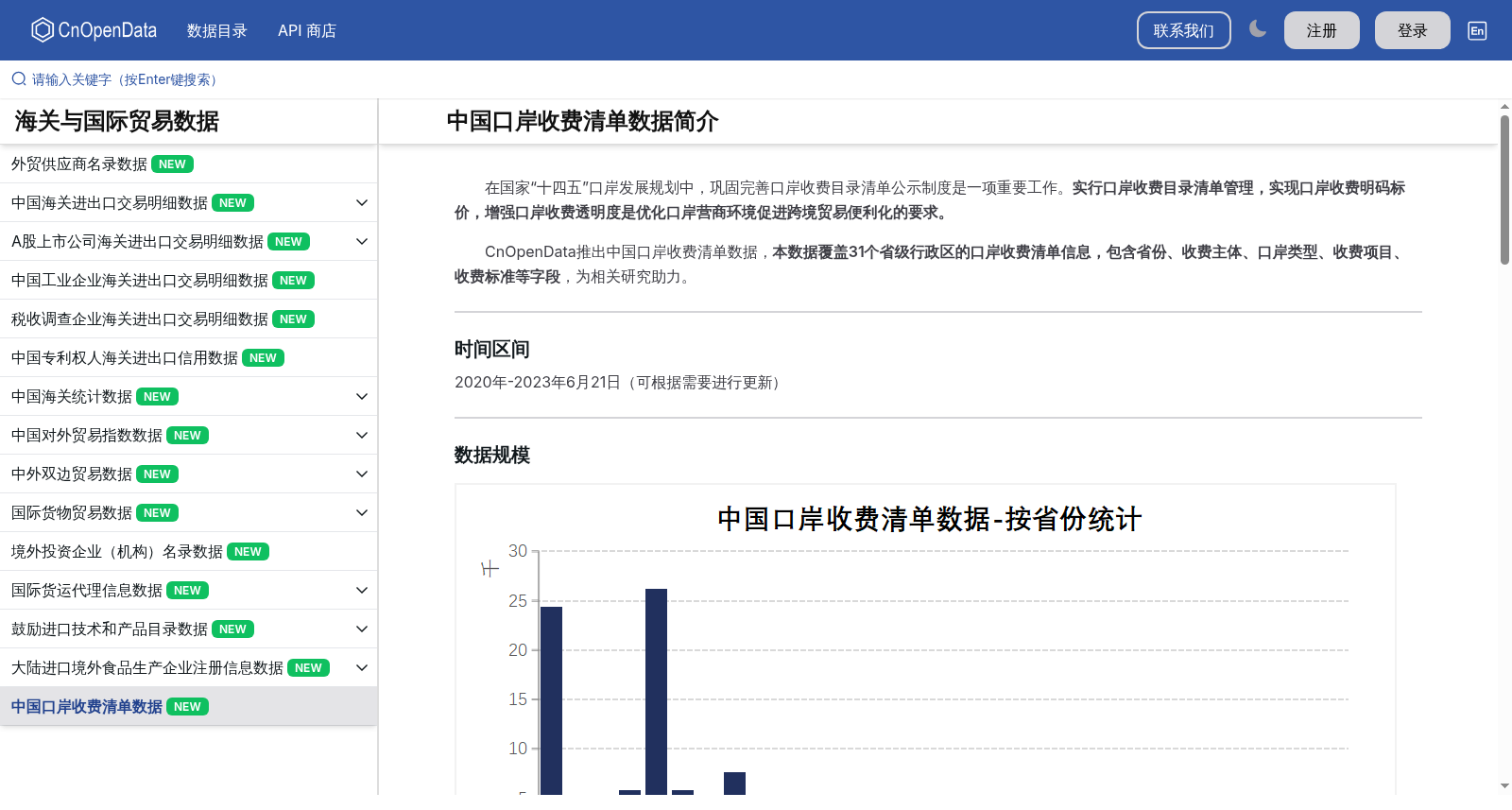Open 中国工业企业海关进出口交易明细数据 item
Viewport: 1512px width, 810px height.
point(189,280)
